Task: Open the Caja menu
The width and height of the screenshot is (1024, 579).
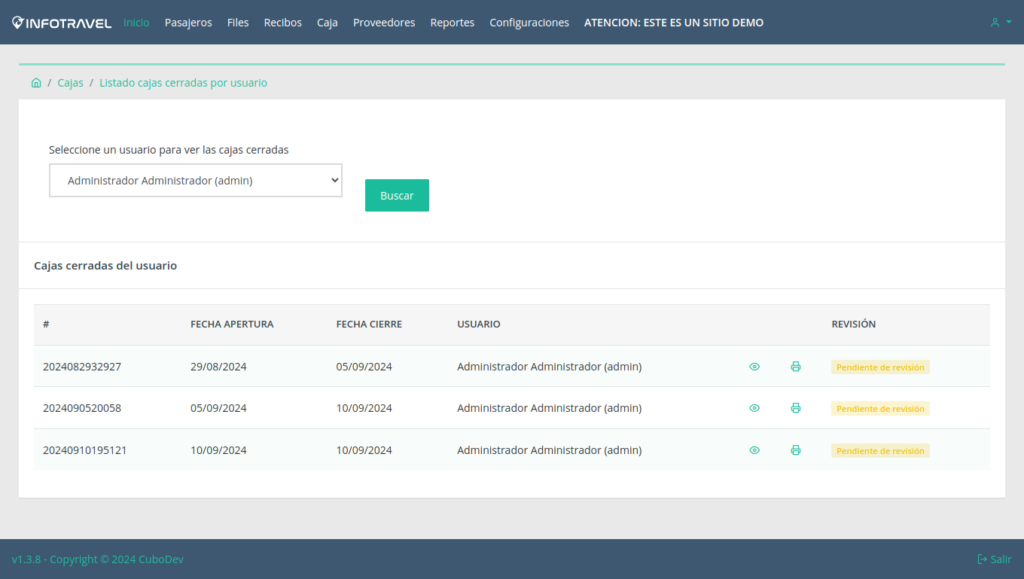Action: pyautogui.click(x=327, y=22)
